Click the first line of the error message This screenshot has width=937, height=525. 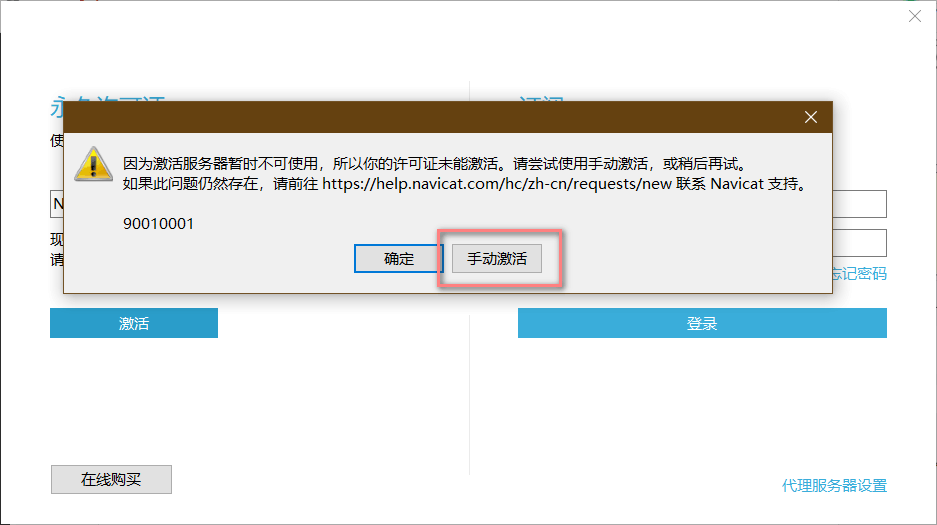[x=434, y=163]
